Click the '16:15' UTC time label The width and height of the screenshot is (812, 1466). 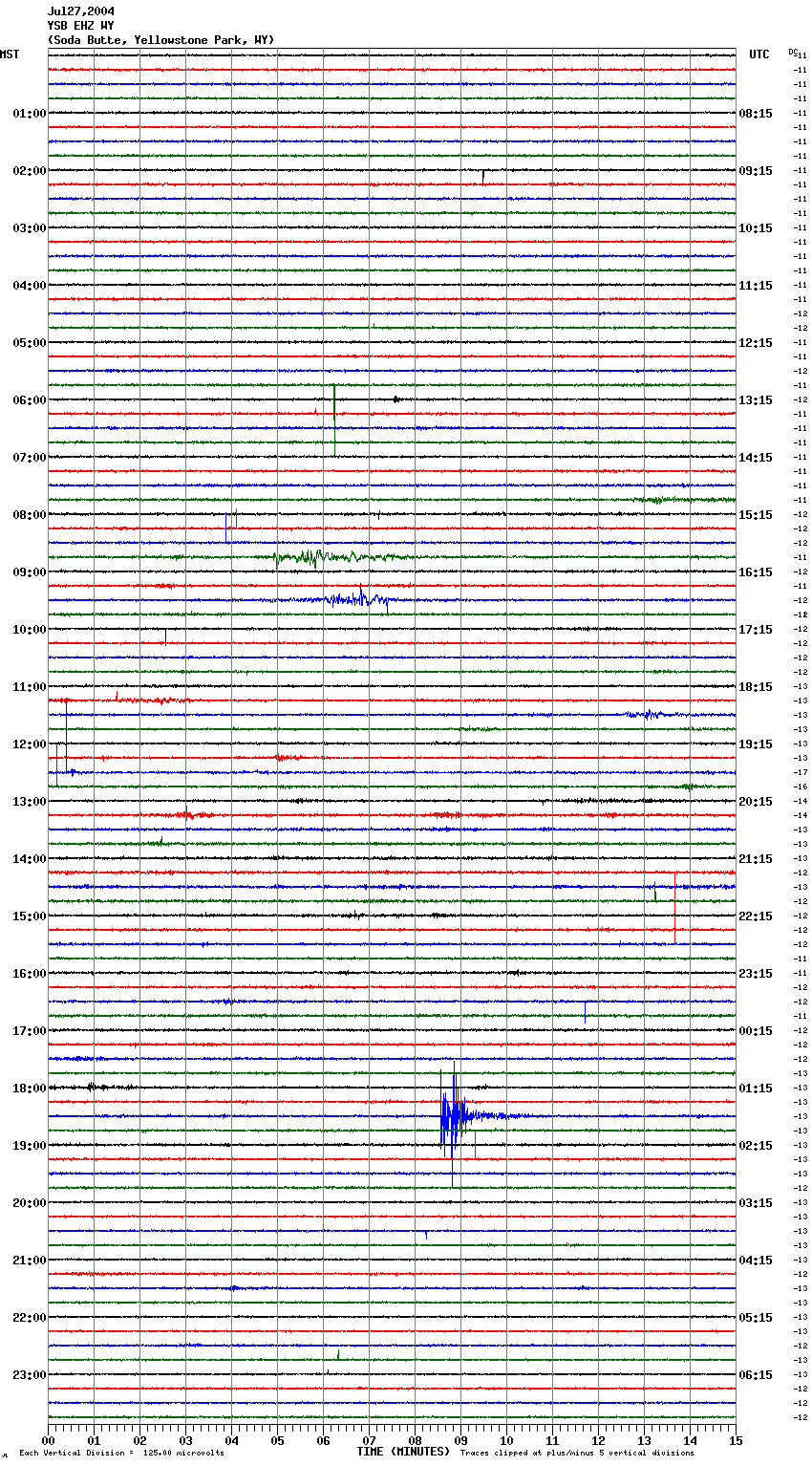(x=756, y=572)
